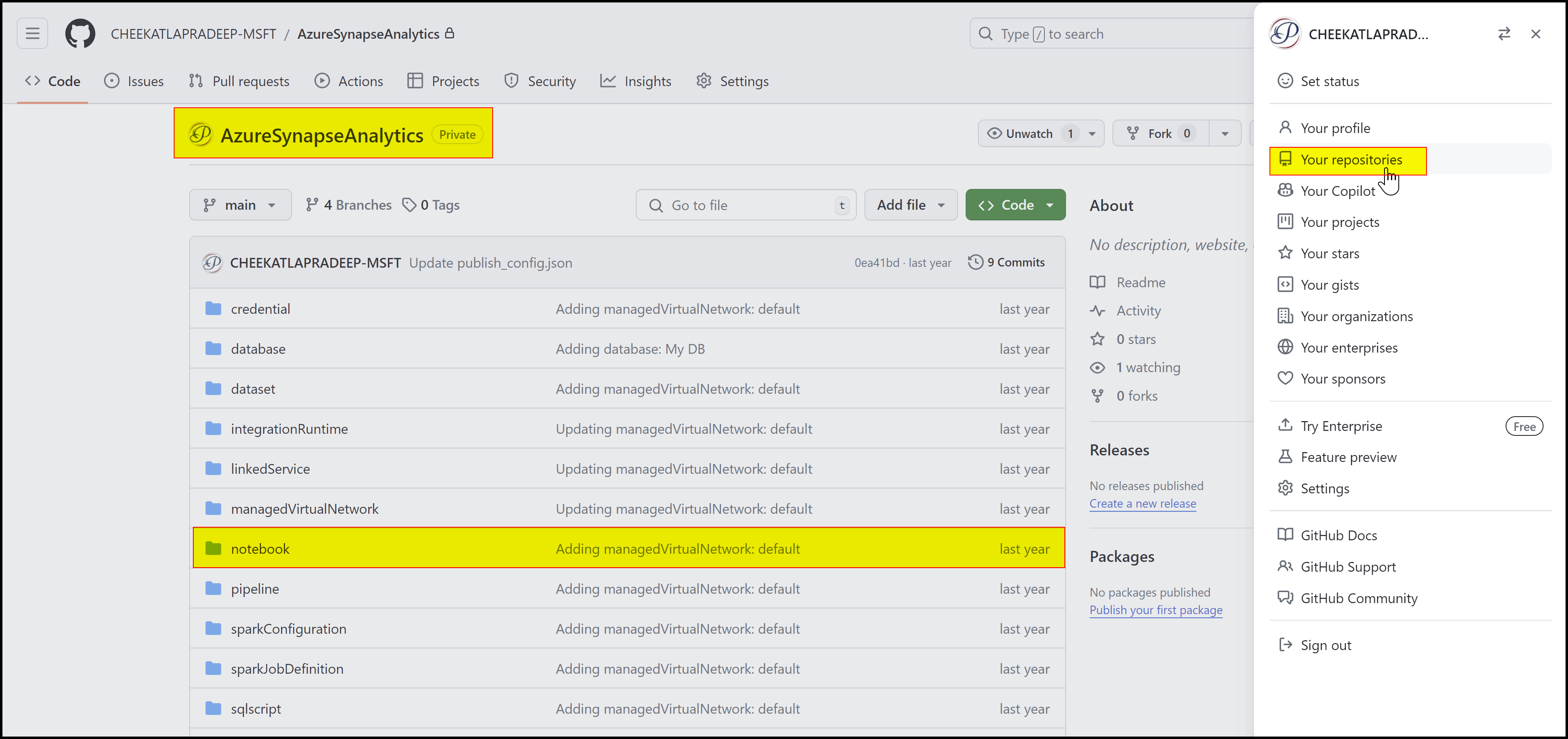Click the 4 Branches link
Screen dimensions: 1568x739
pos(349,205)
